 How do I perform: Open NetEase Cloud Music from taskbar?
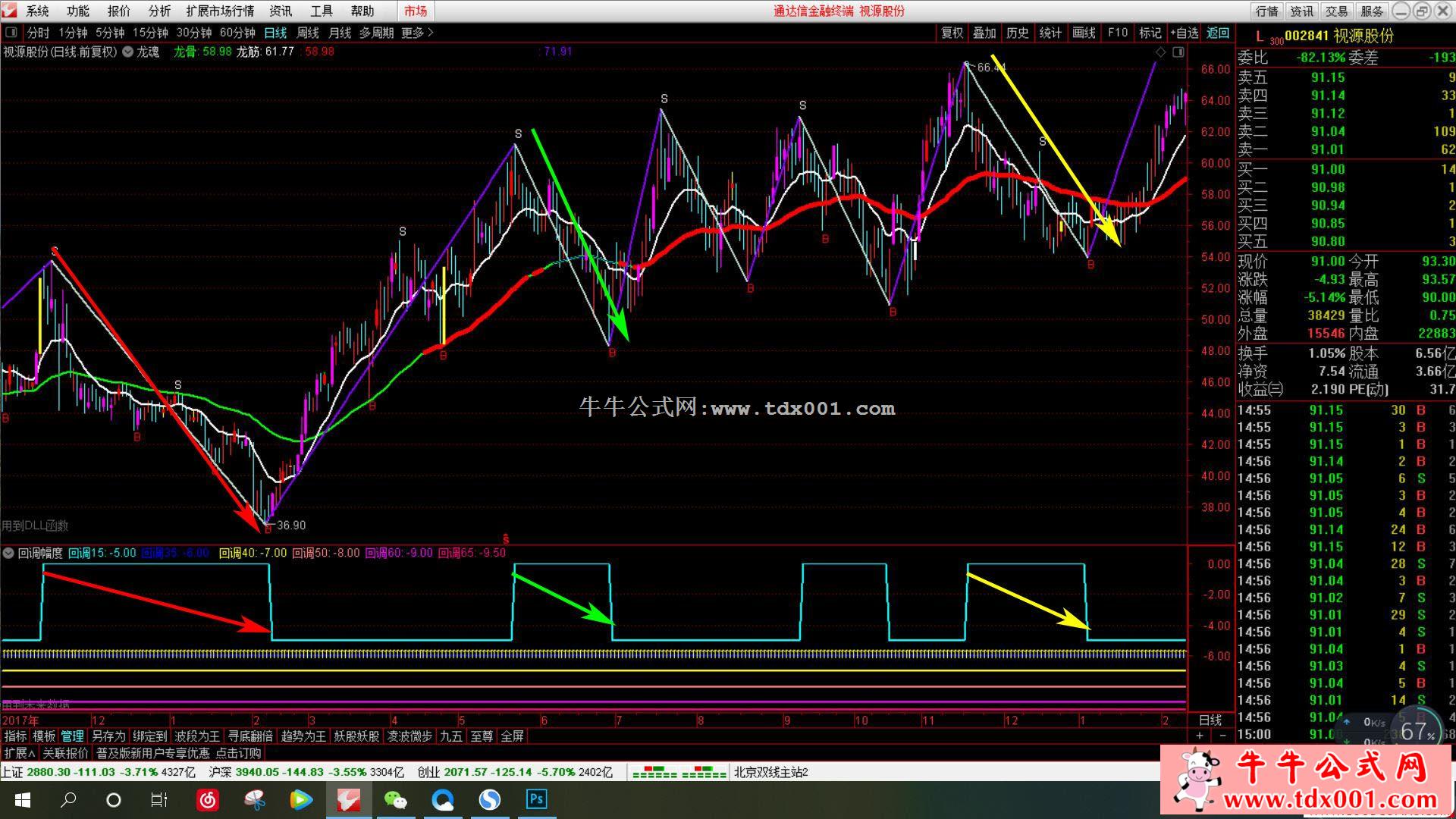tap(208, 800)
